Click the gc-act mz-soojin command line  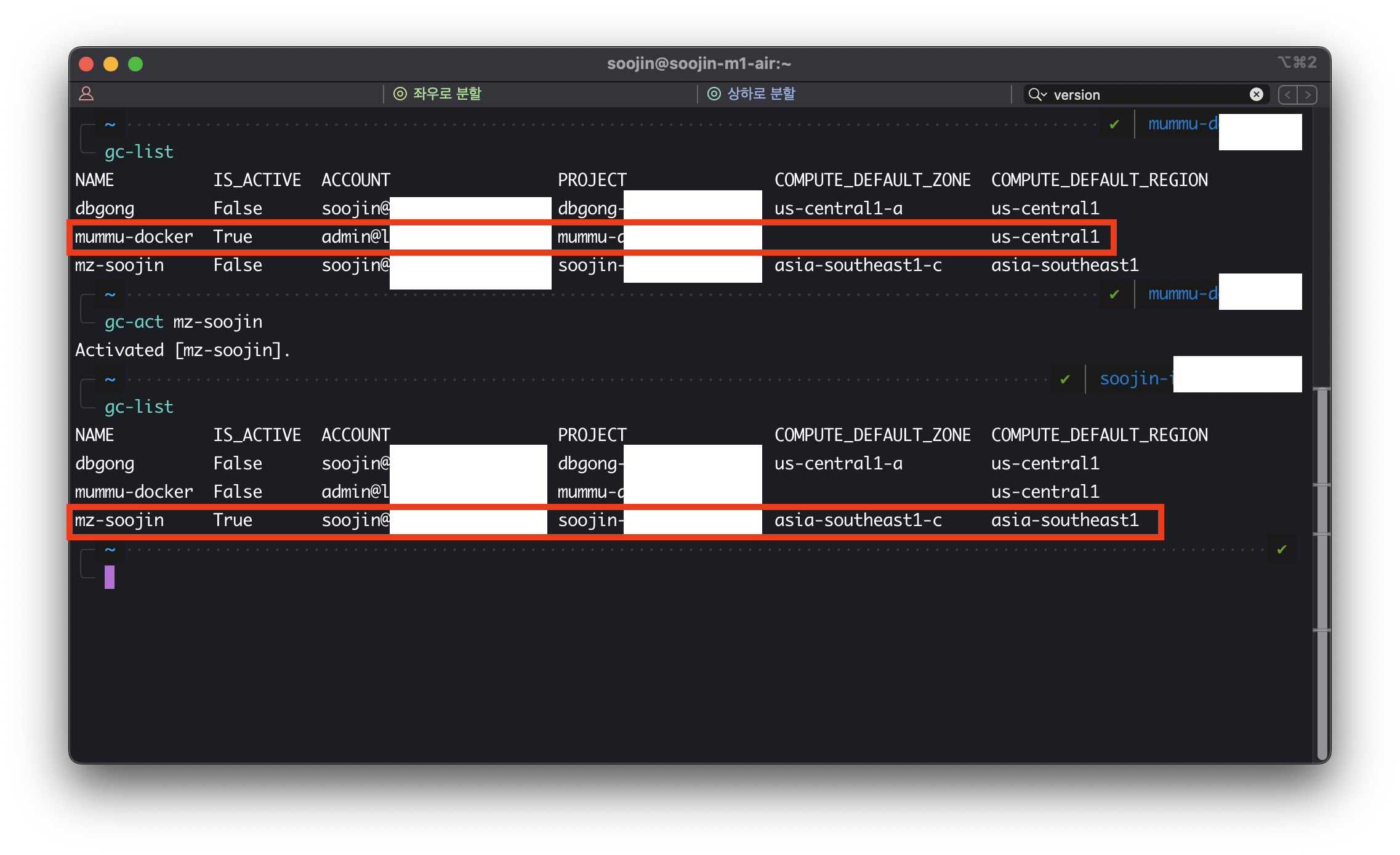pyautogui.click(x=183, y=322)
